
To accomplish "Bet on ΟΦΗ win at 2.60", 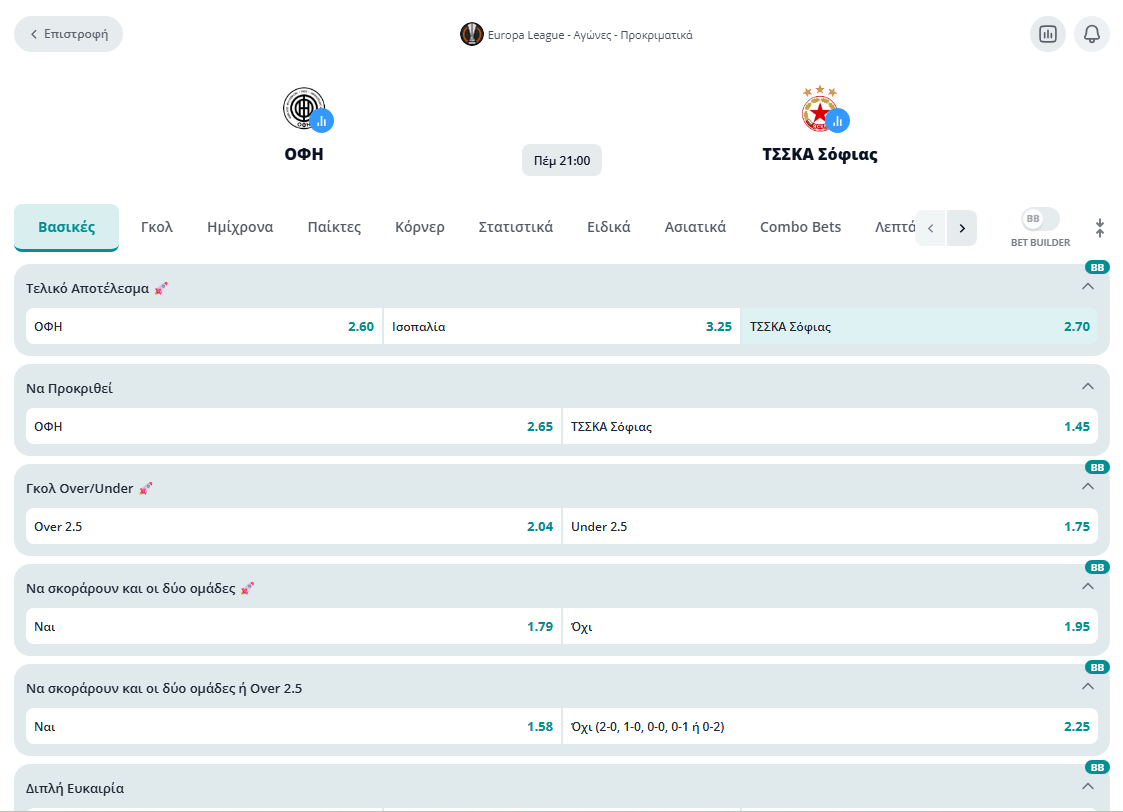I will (204, 327).
